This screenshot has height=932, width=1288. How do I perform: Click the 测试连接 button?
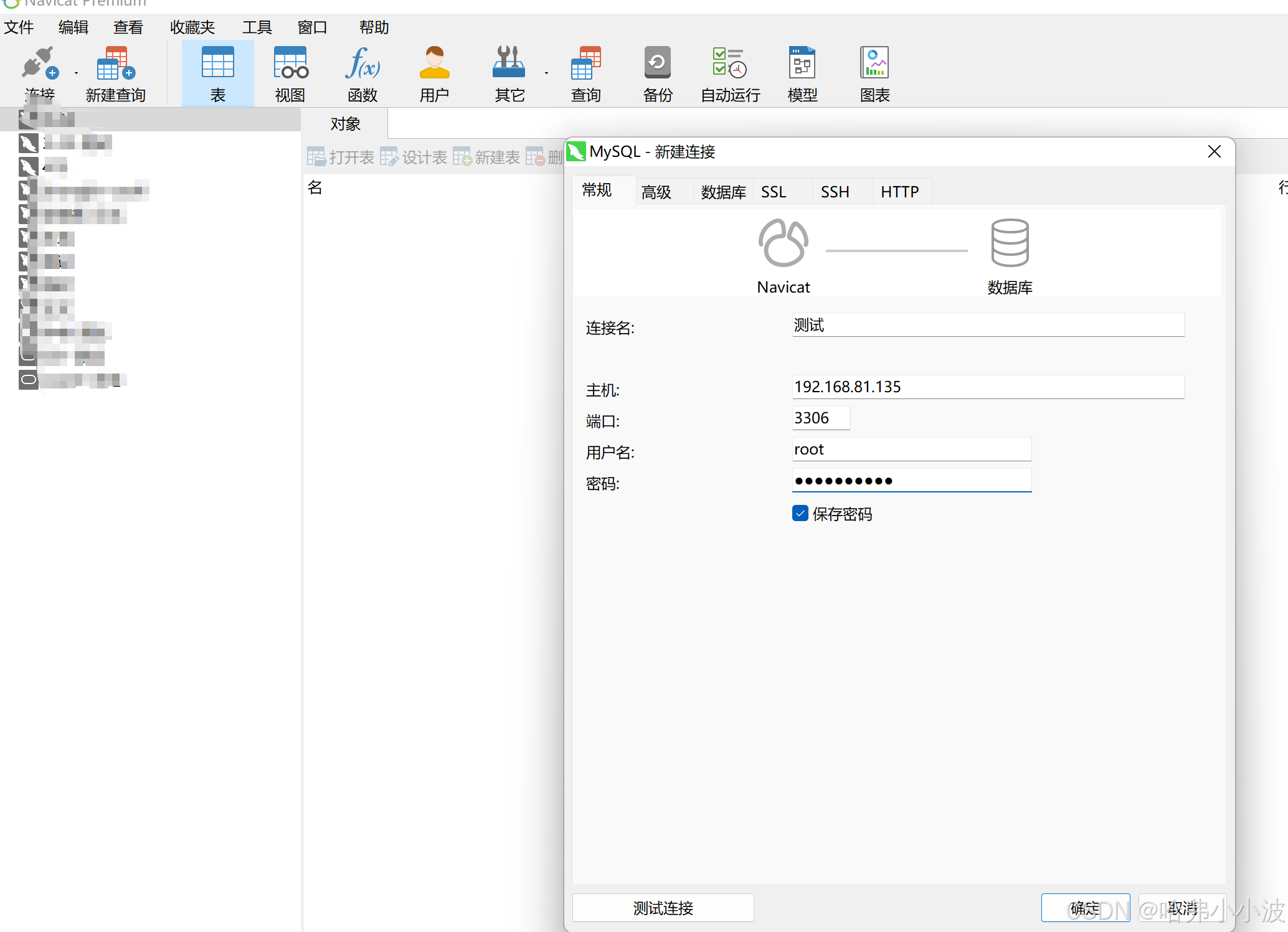(663, 908)
